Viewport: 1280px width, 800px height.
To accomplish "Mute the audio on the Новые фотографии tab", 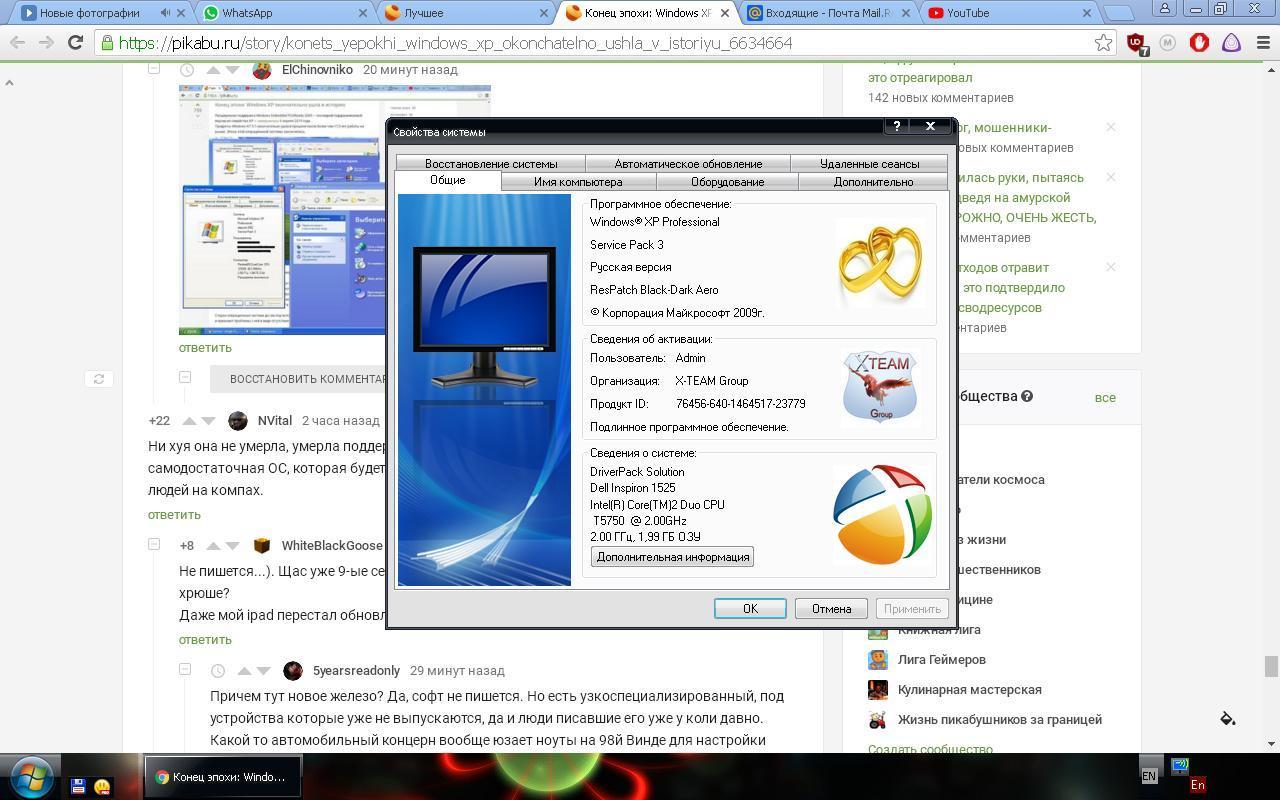I will pyautogui.click(x=165, y=13).
